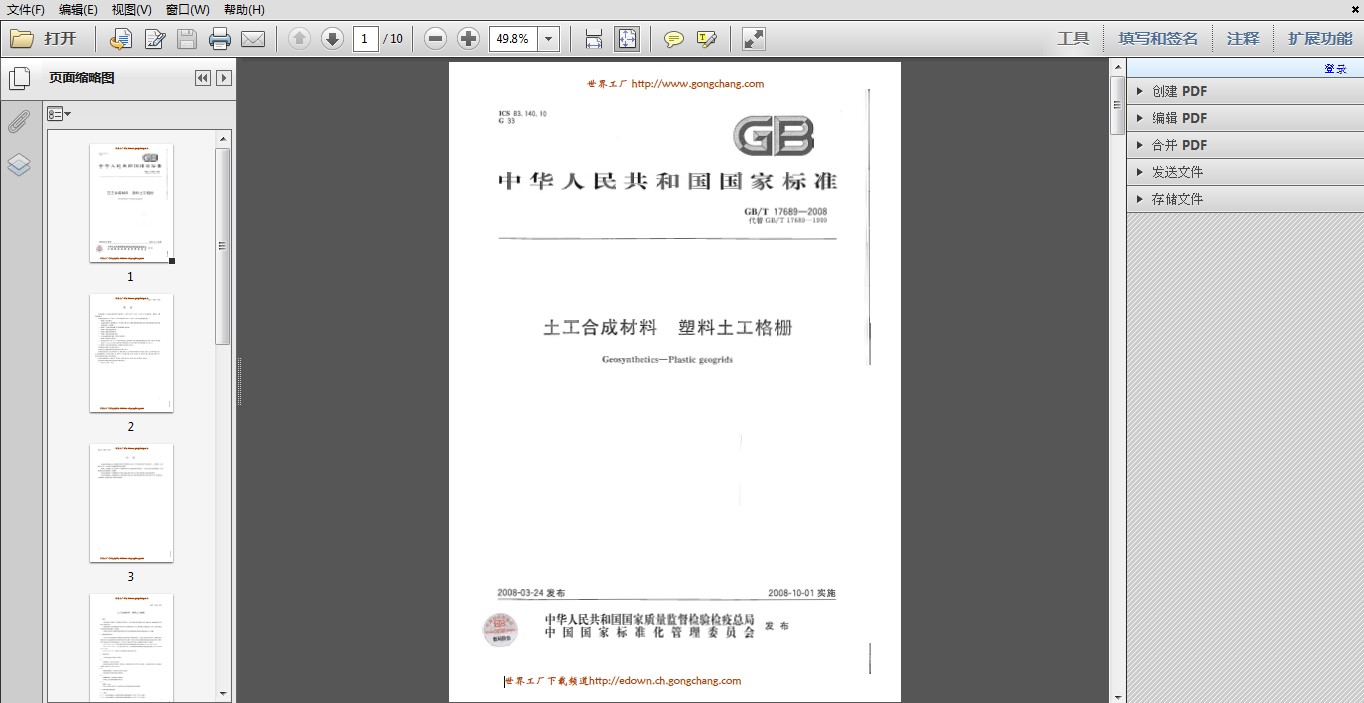Click the thumbnail panel scrollbar handle
Viewport: 1364px width, 703px height.
point(223,245)
